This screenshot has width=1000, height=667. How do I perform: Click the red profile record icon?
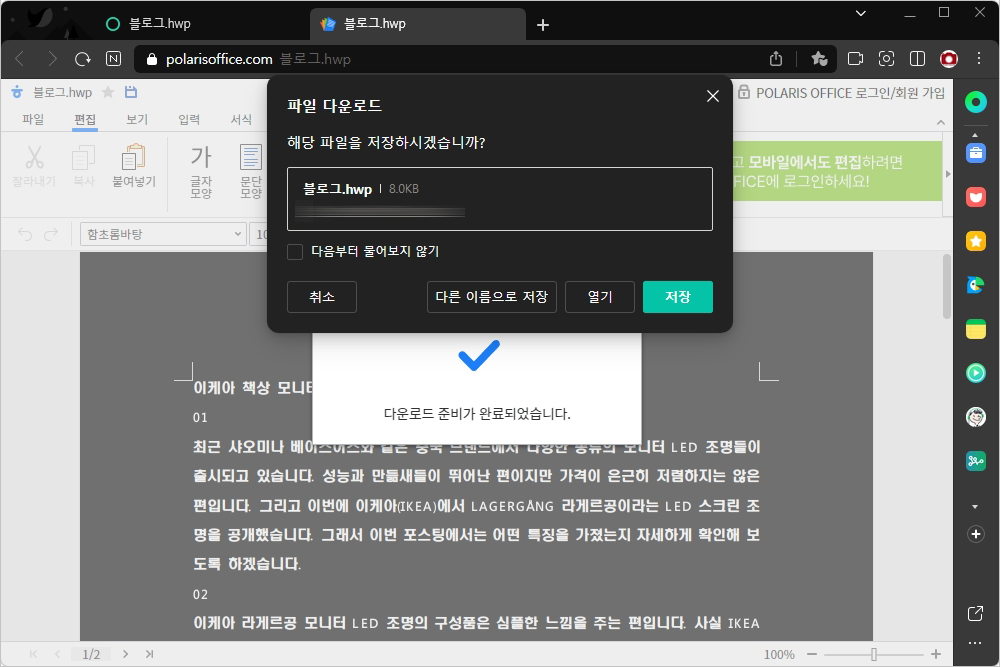pos(949,59)
